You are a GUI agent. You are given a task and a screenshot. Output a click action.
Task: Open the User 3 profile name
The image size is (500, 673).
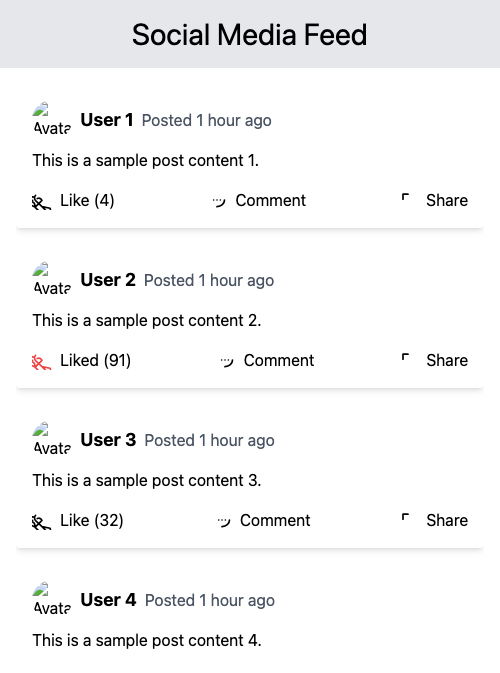click(x=108, y=440)
